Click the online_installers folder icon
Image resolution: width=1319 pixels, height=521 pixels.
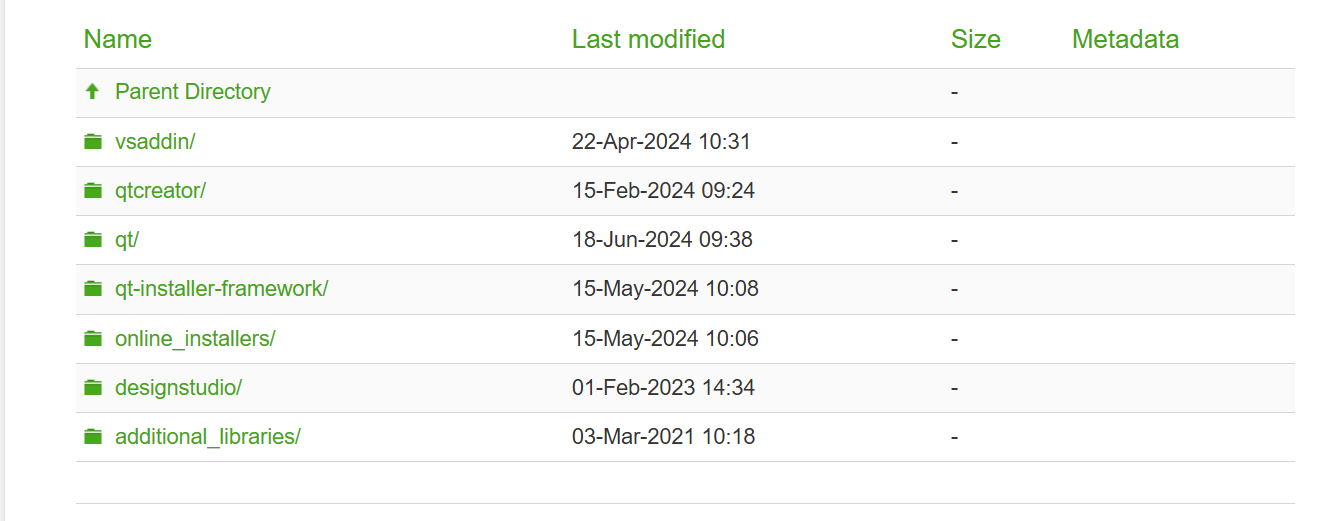pyautogui.click(x=93, y=339)
